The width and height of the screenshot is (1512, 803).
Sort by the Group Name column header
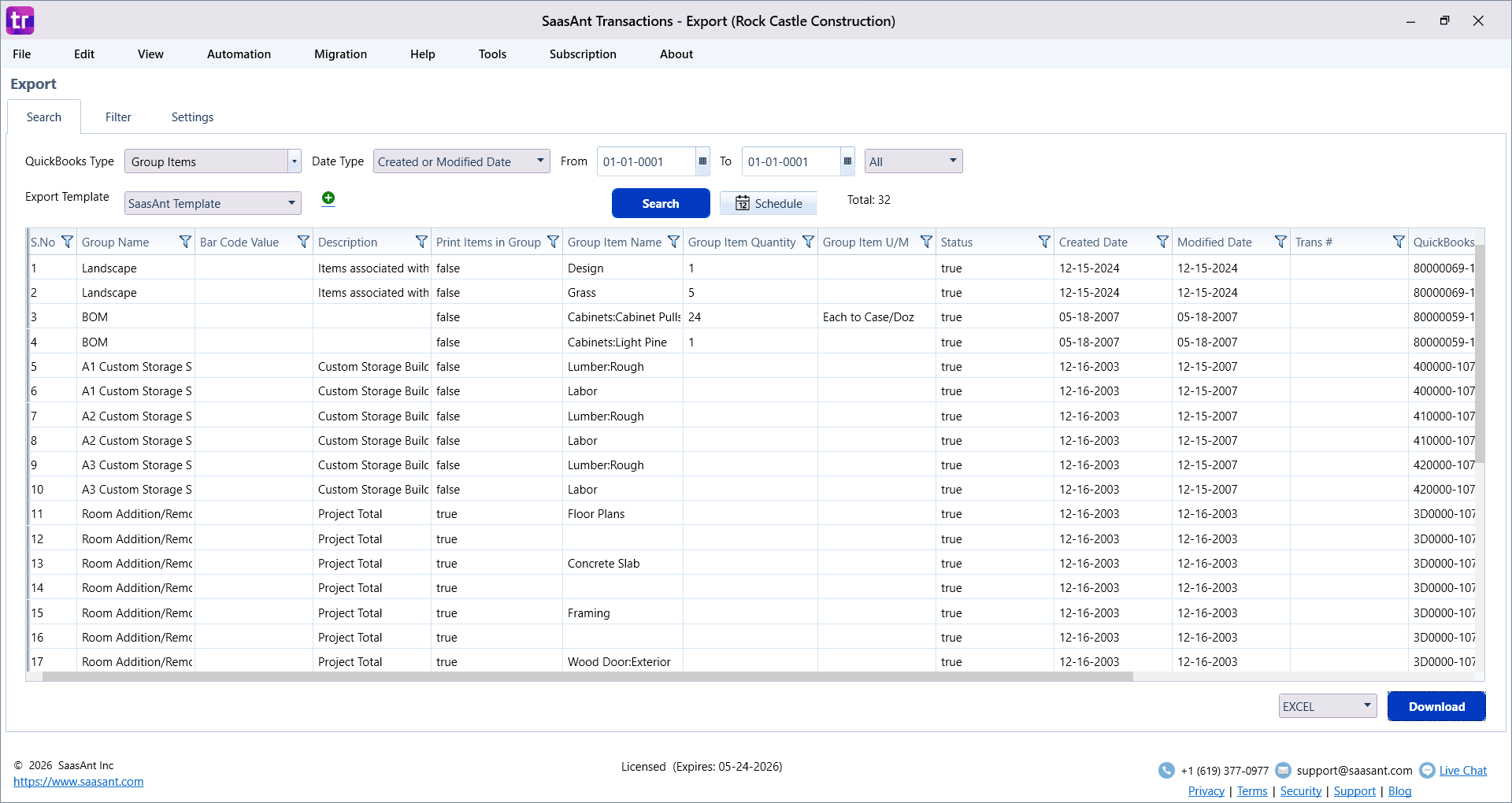[x=116, y=242]
